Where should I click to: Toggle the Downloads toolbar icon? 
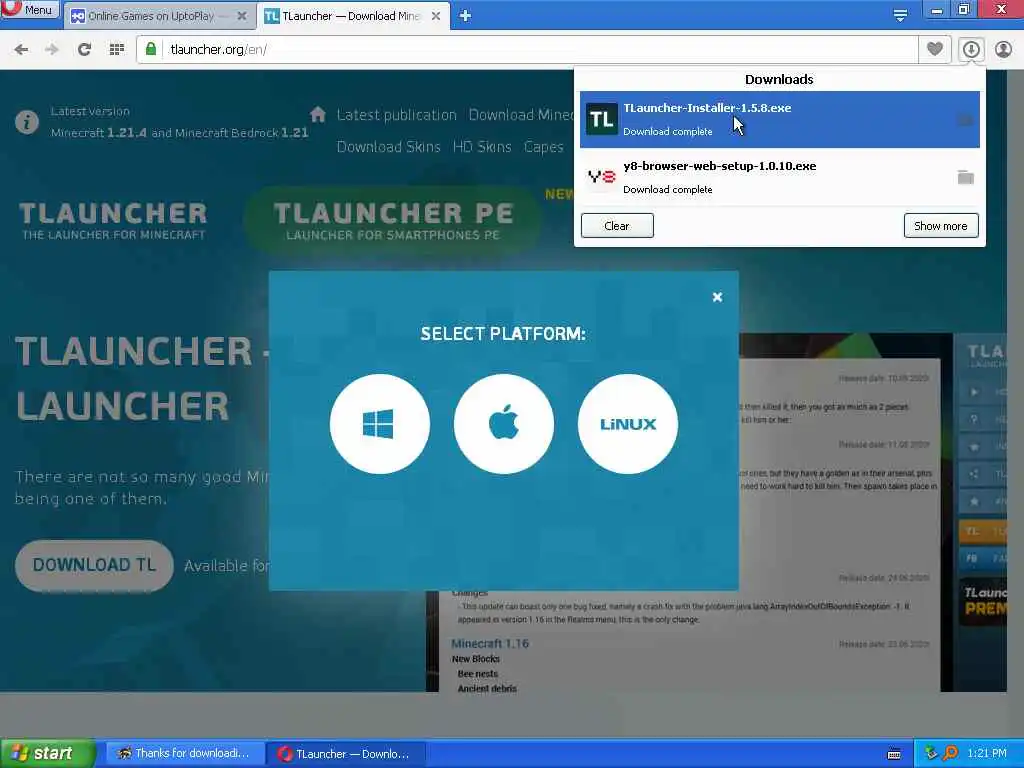pyautogui.click(x=971, y=49)
